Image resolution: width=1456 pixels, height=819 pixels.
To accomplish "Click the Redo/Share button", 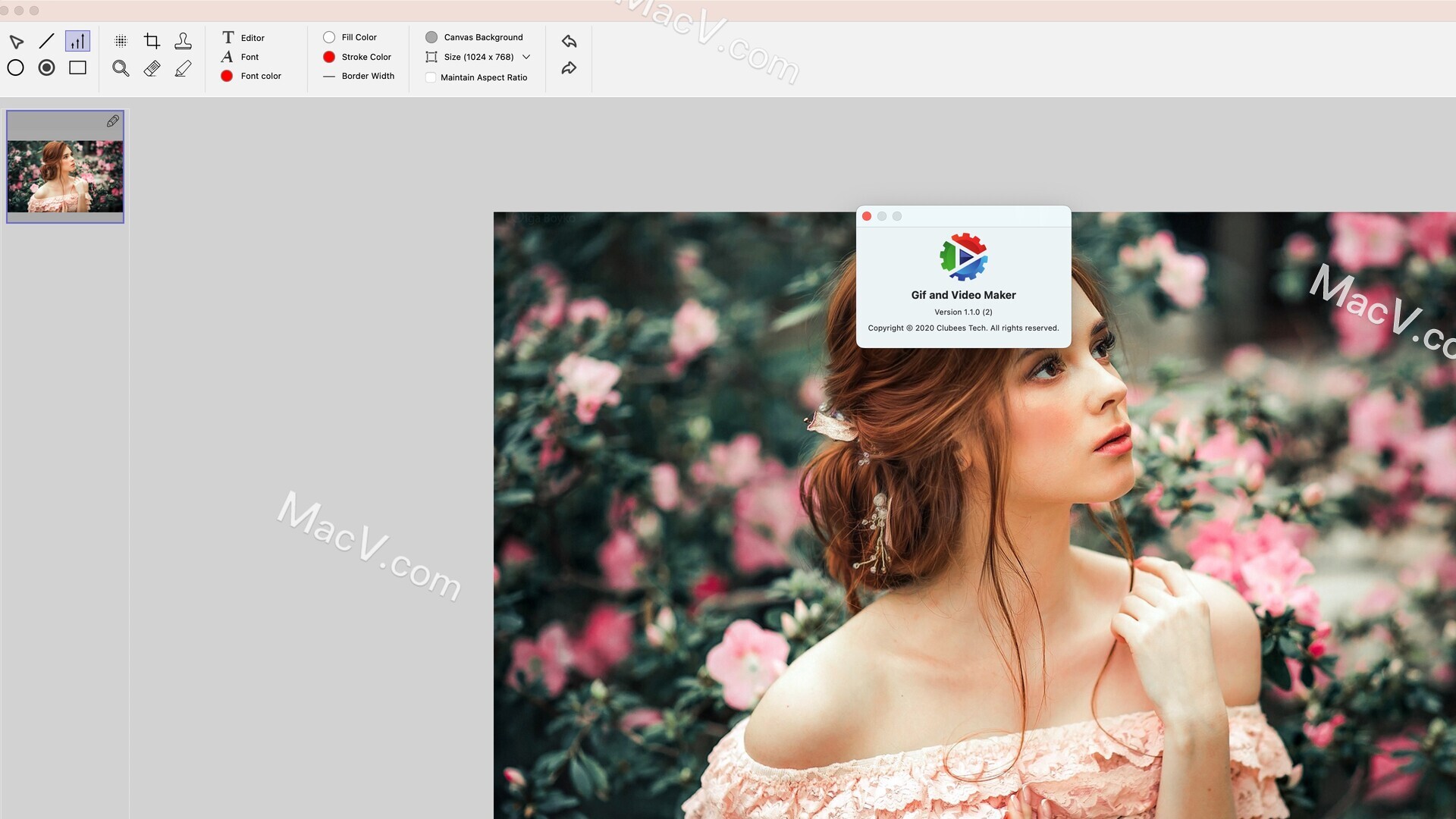I will click(x=569, y=68).
